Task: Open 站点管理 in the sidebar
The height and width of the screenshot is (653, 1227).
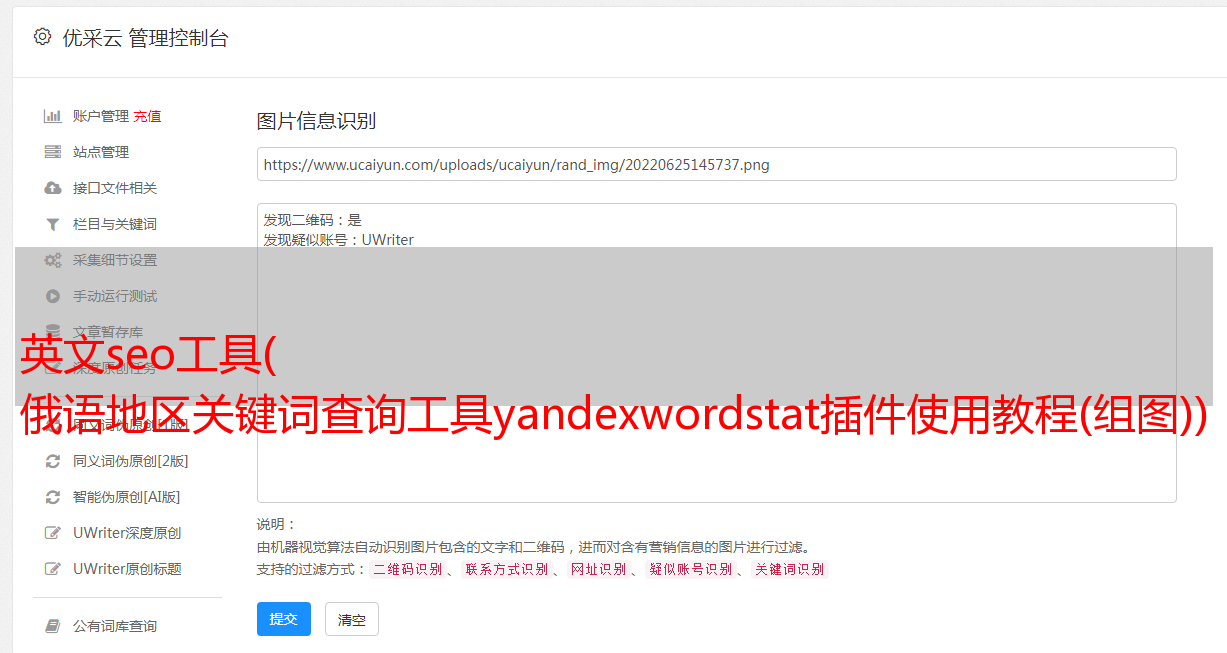Action: coord(101,152)
